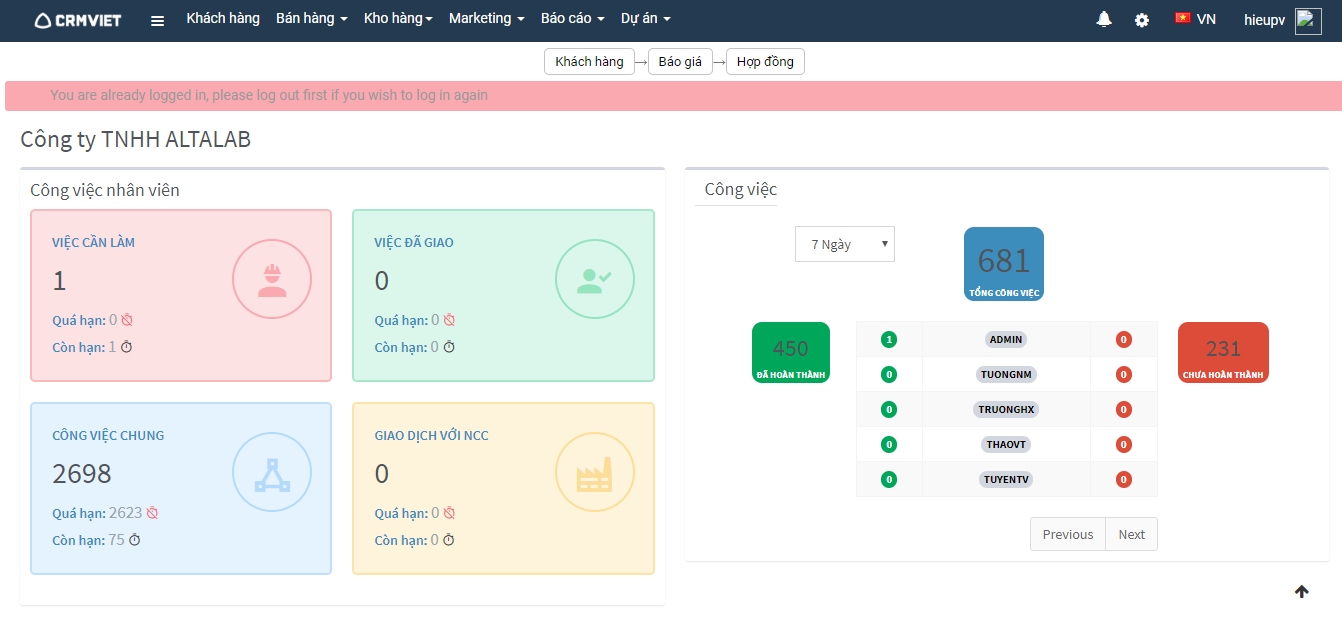This screenshot has width=1342, height=622.
Task: Toggle the hamburger sidebar menu
Action: click(x=157, y=20)
